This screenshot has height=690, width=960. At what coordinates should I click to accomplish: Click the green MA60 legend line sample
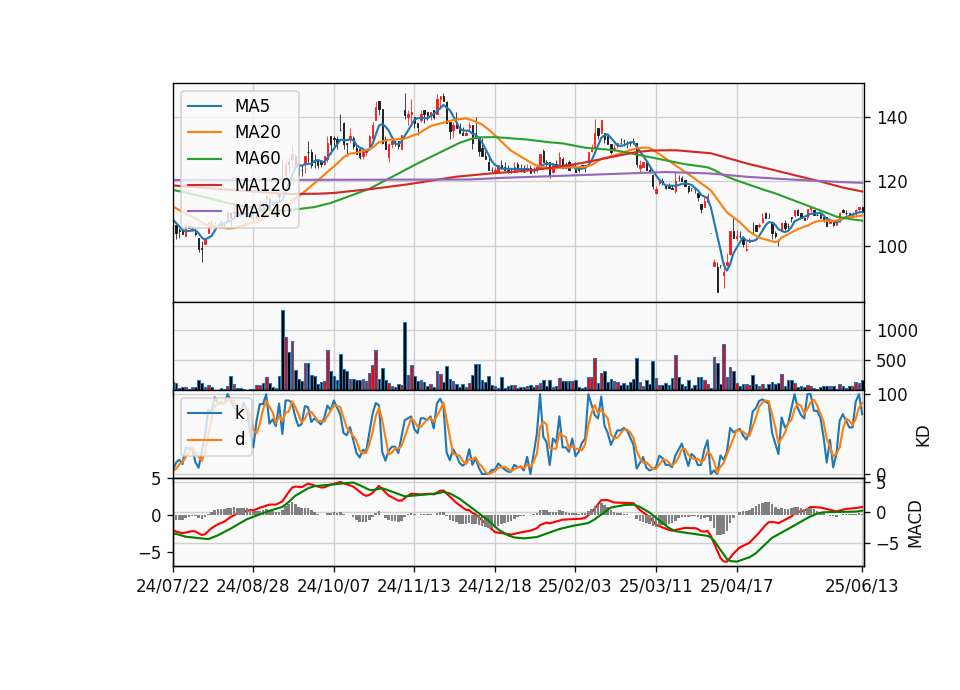tap(204, 159)
